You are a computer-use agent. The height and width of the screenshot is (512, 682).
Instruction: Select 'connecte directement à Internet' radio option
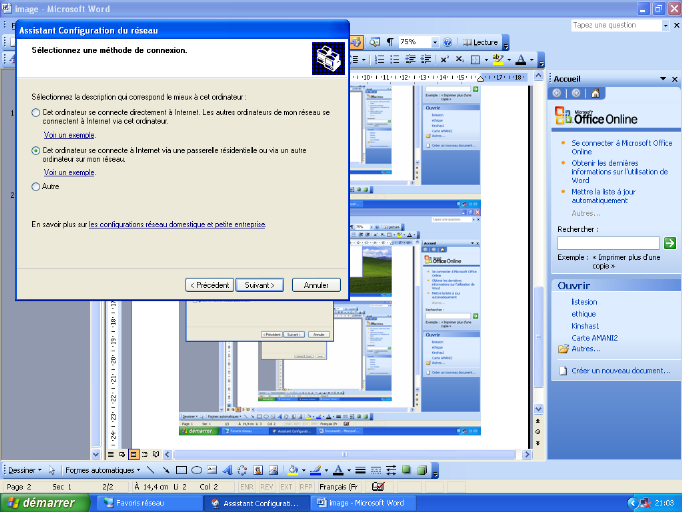coord(36,113)
